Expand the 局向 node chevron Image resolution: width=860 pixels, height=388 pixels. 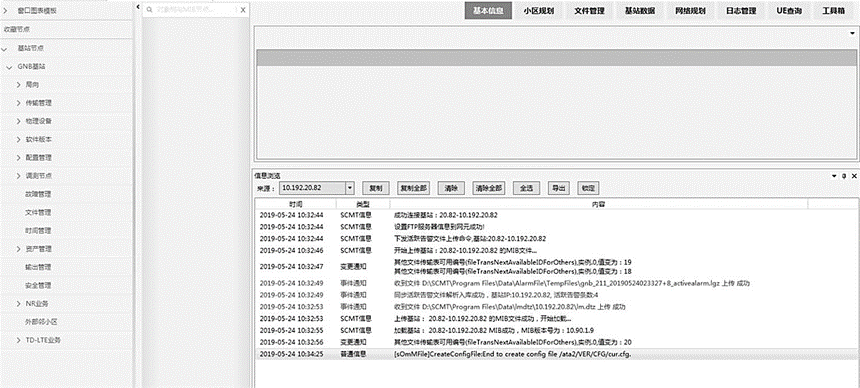tap(18, 85)
